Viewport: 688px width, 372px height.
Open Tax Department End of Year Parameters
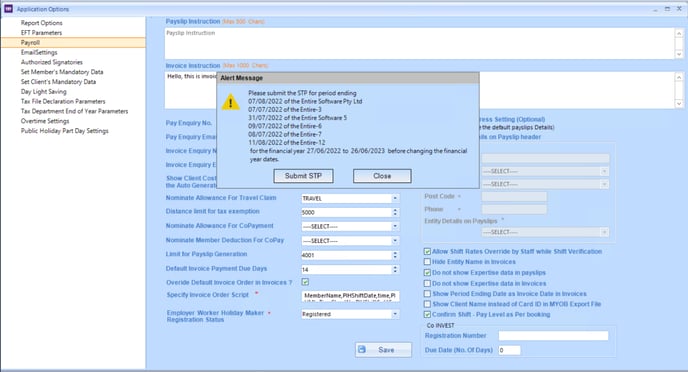pyautogui.click(x=75, y=111)
